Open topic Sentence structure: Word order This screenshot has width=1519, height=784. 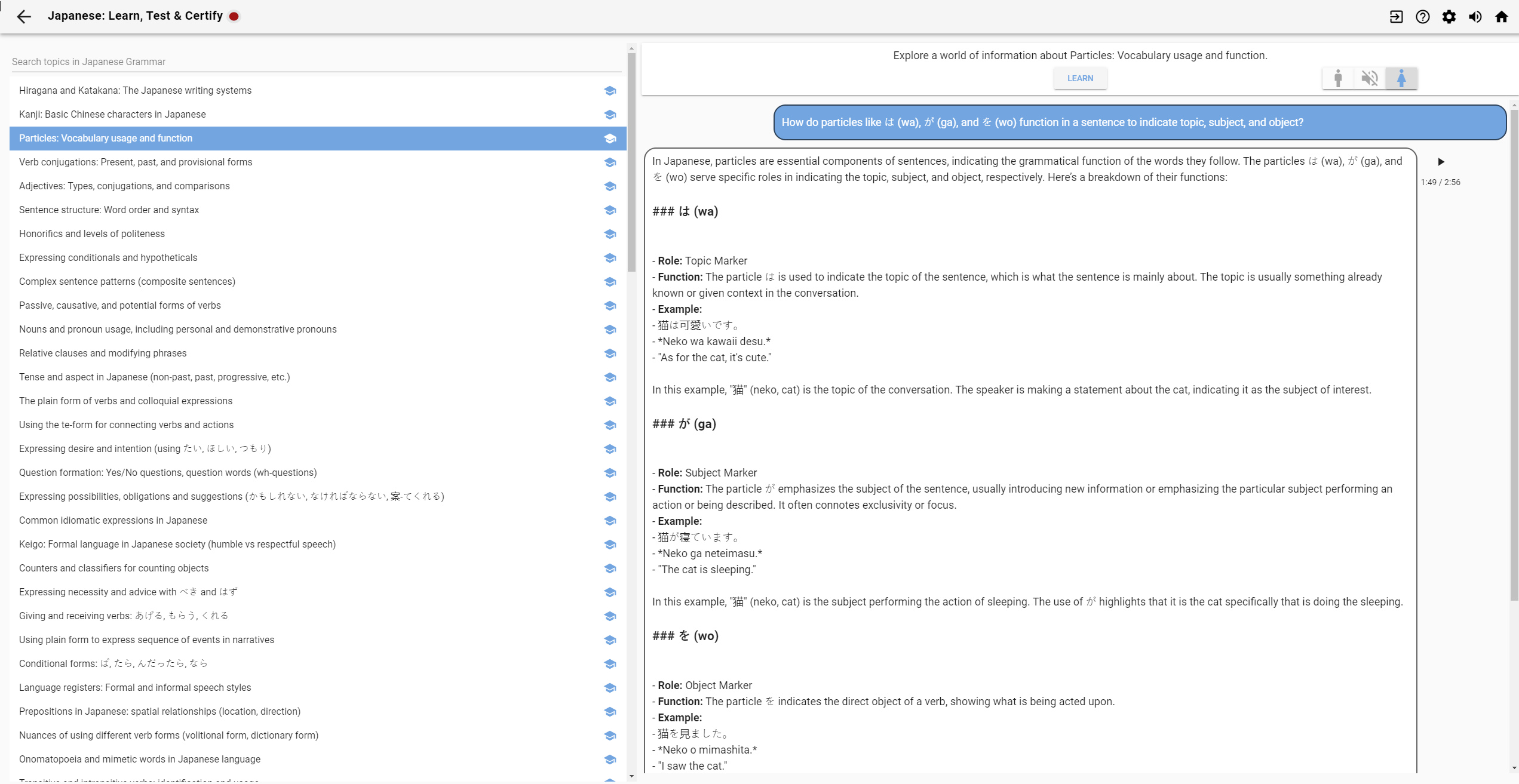318,210
